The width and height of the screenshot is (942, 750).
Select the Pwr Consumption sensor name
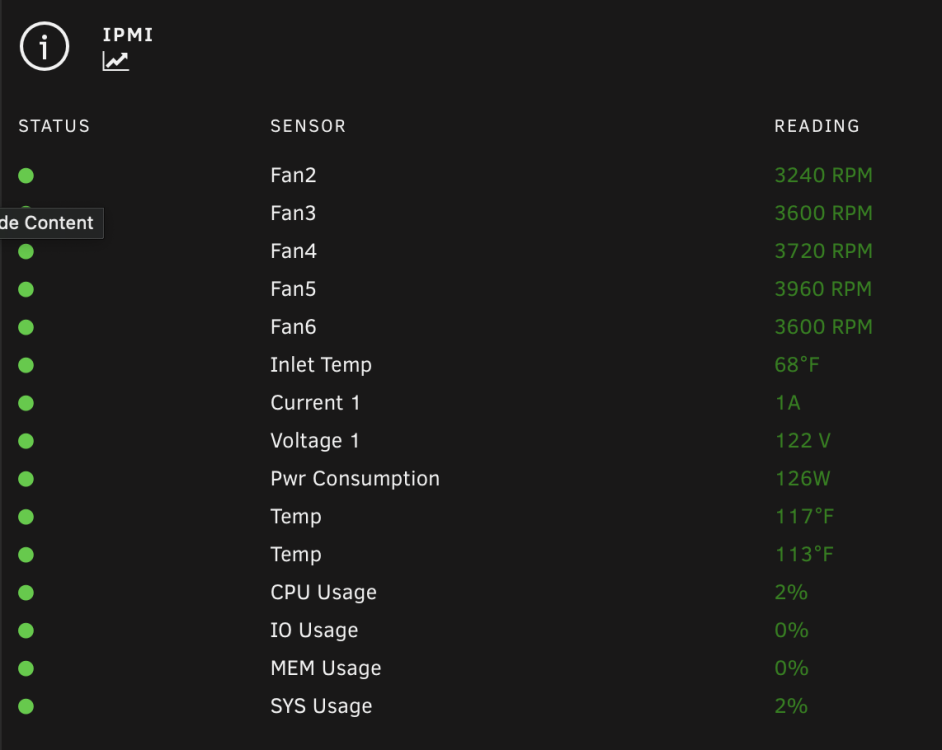pos(355,478)
